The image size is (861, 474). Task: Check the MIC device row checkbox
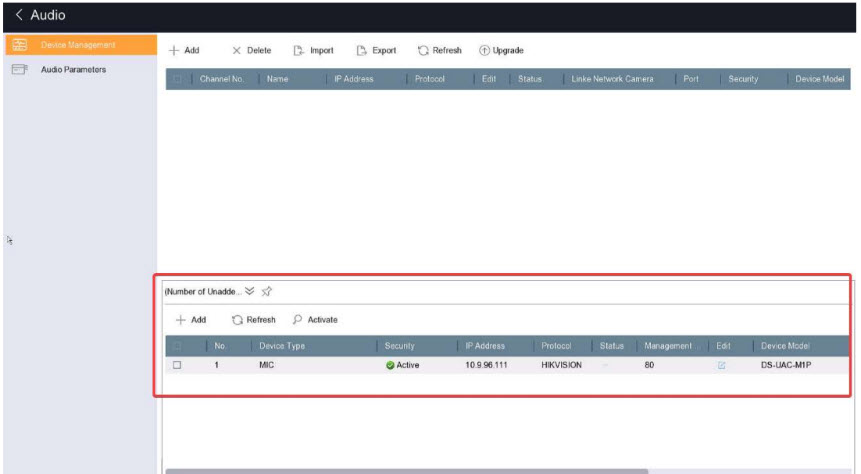[x=177, y=366]
